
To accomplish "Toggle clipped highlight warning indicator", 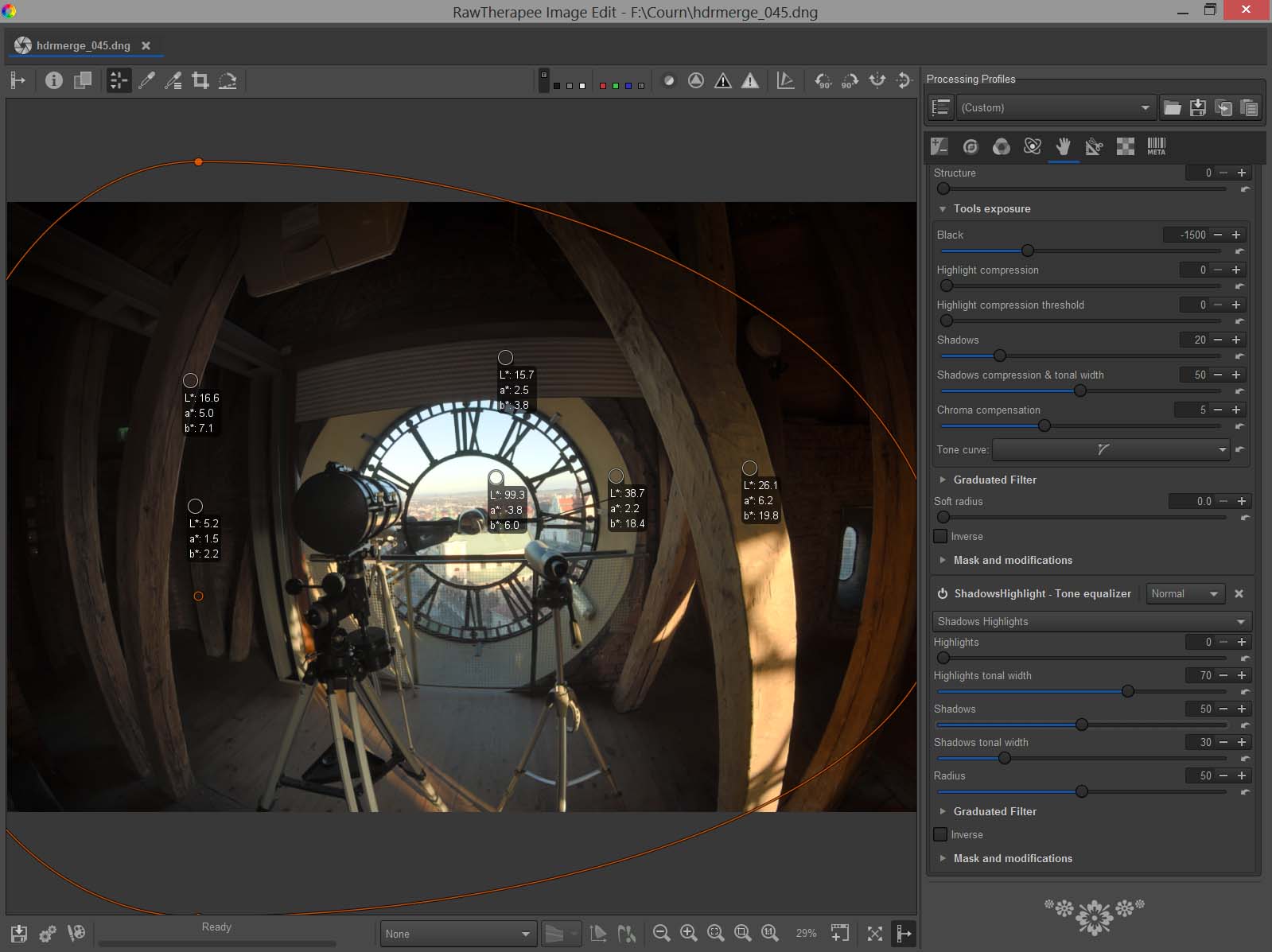I will point(749,80).
